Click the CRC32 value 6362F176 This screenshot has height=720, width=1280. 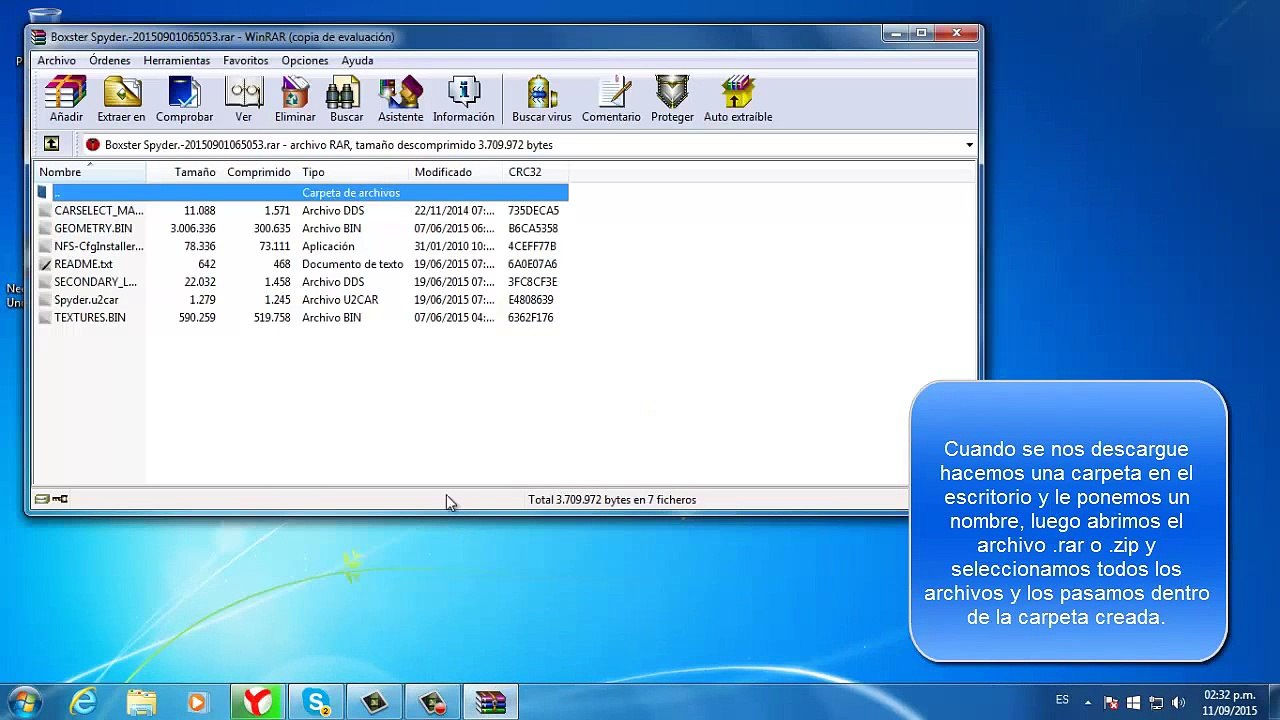[531, 318]
